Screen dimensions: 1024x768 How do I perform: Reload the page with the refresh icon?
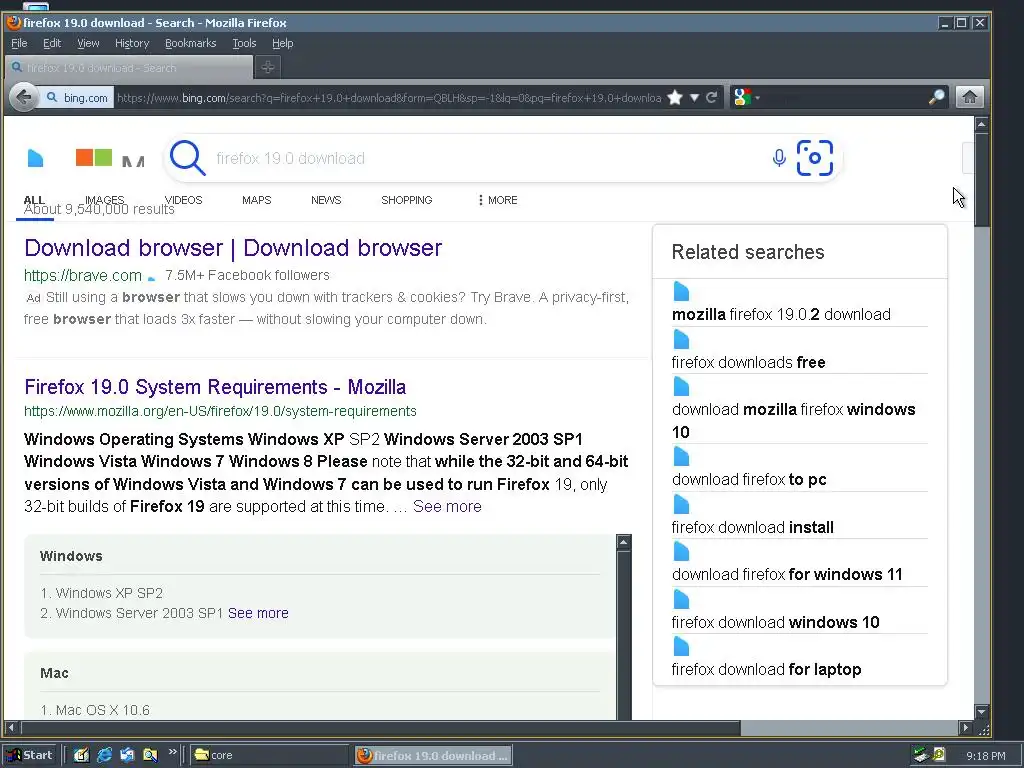(712, 98)
